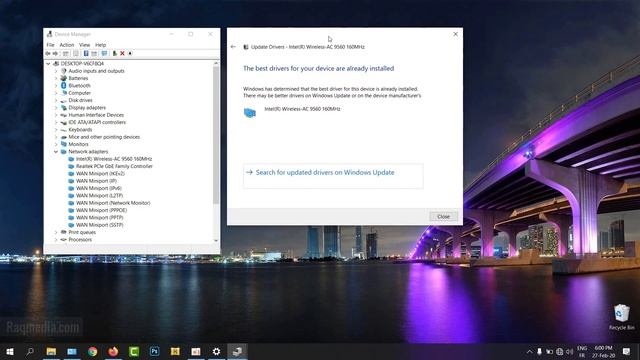Viewport: 640px width, 360px height.
Task: Open Settings gear from the taskbar
Action: click(x=216, y=351)
